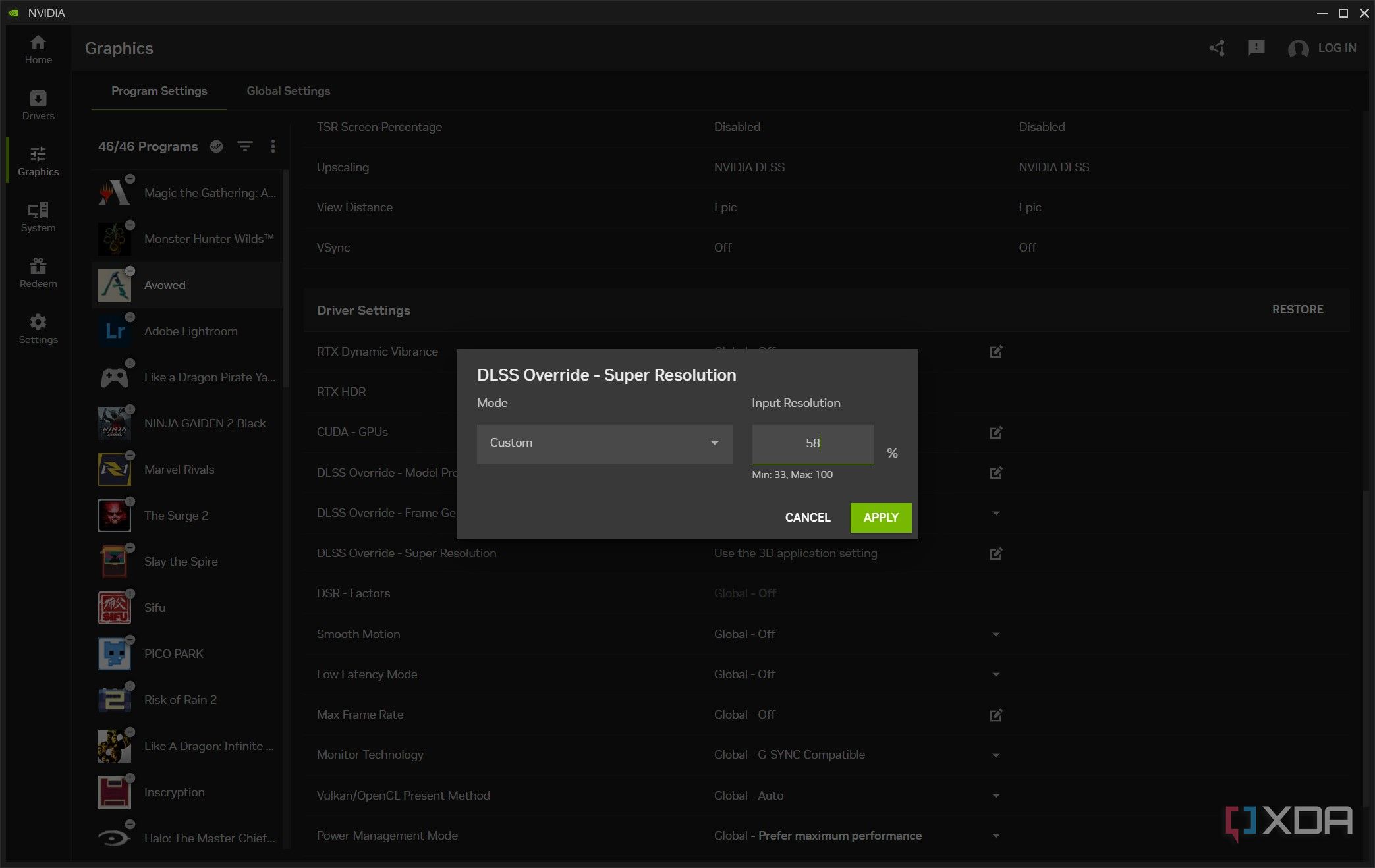The image size is (1375, 868).
Task: Expand Vulkan/OpenGL Present Method dropdown
Action: 996,796
